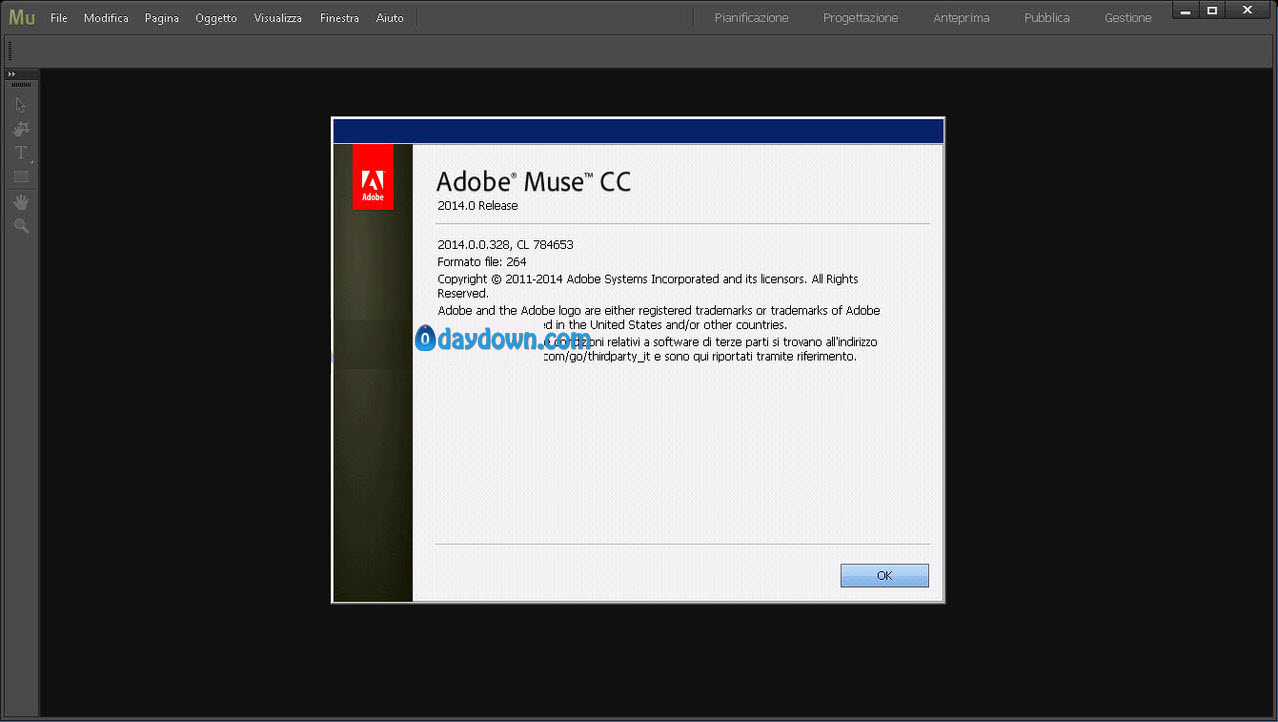The height and width of the screenshot is (722, 1278).
Task: Select the Hand tool
Action: [x=20, y=202]
